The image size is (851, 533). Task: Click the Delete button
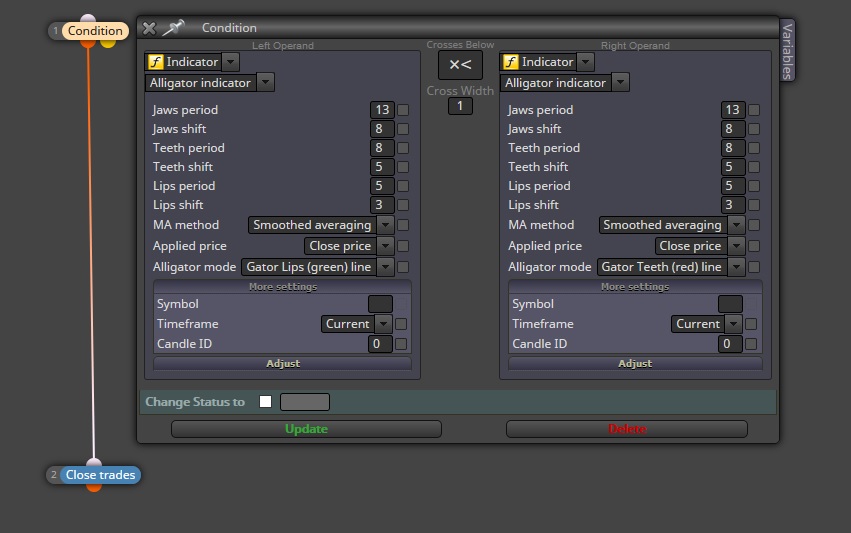click(x=627, y=429)
